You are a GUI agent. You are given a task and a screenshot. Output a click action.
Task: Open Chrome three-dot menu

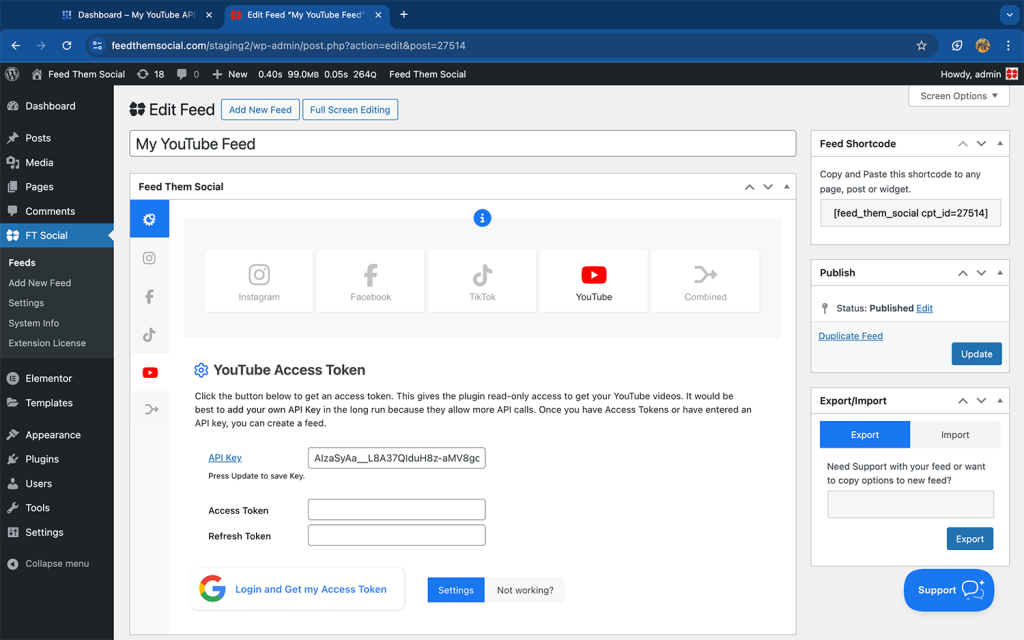(x=1008, y=45)
